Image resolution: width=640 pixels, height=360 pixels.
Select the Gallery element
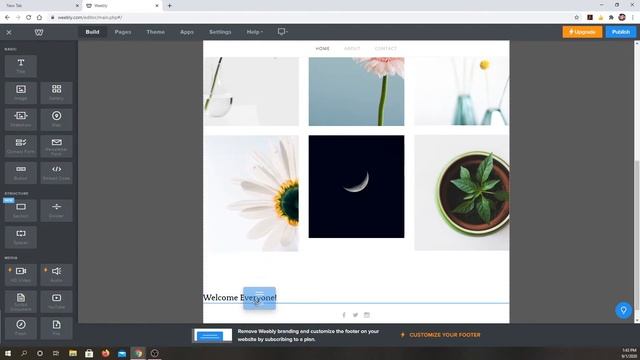[56, 93]
